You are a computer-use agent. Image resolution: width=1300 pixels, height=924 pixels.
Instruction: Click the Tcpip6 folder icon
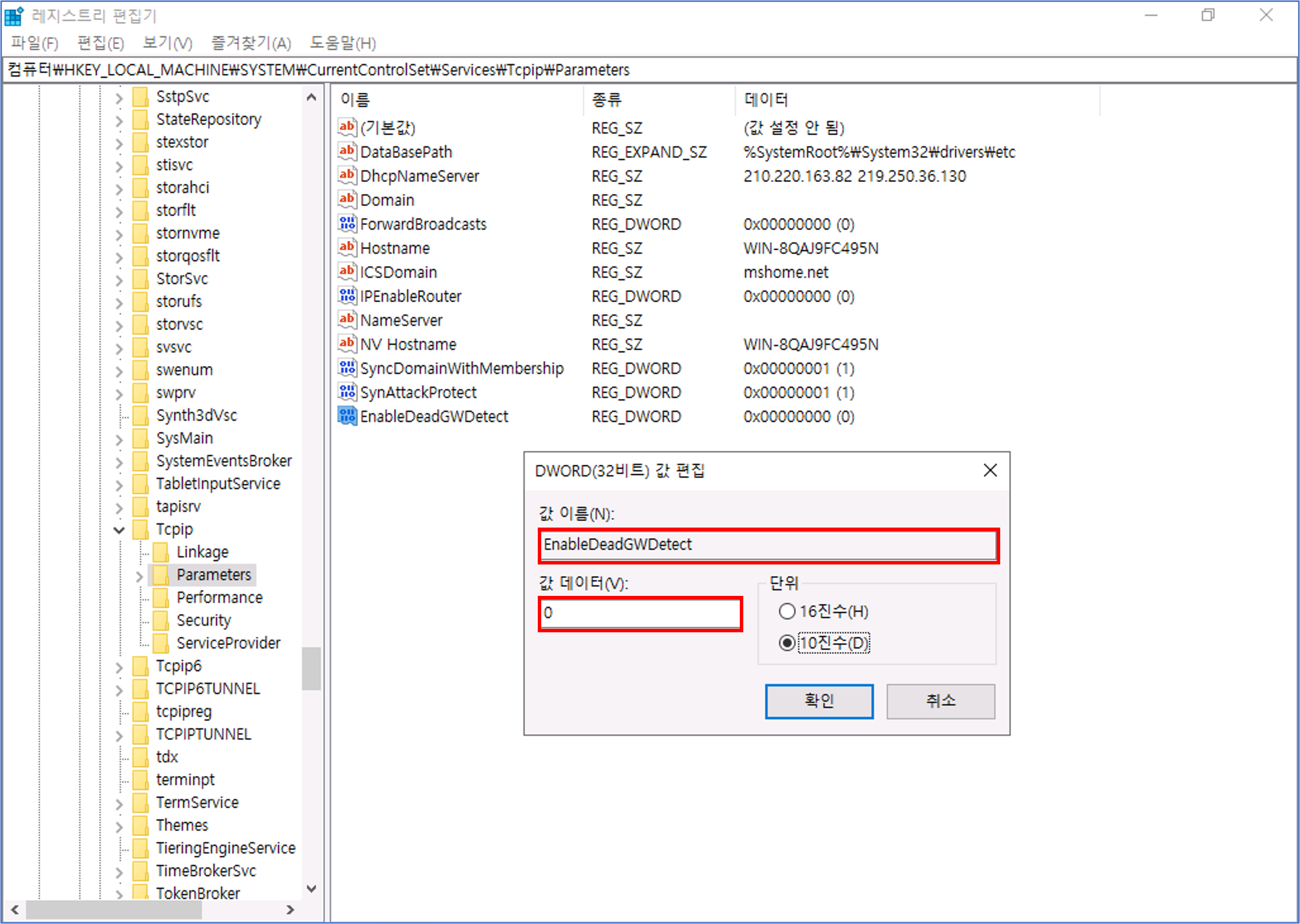coord(140,666)
